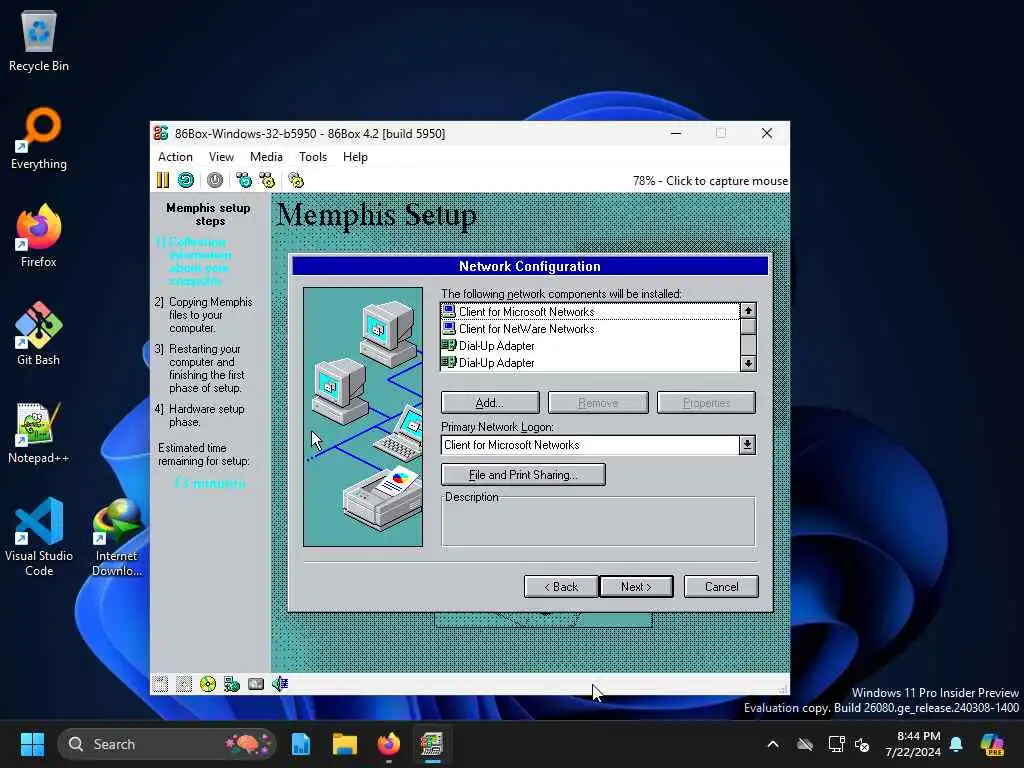Click the first floppy drive status icon
Viewport: 1024px width, 768px height.
[160, 684]
